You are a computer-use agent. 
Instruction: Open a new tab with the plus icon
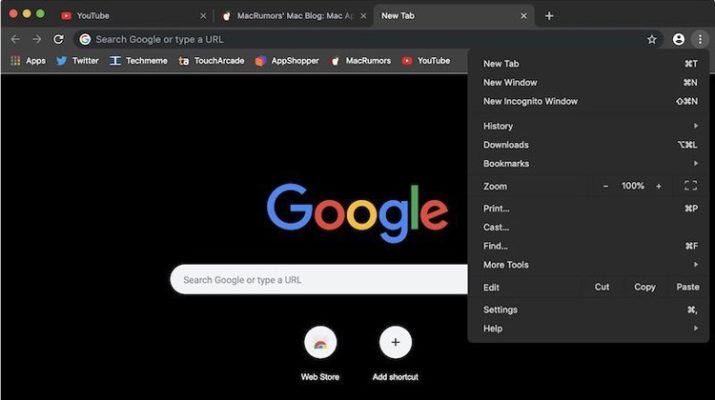tap(549, 16)
